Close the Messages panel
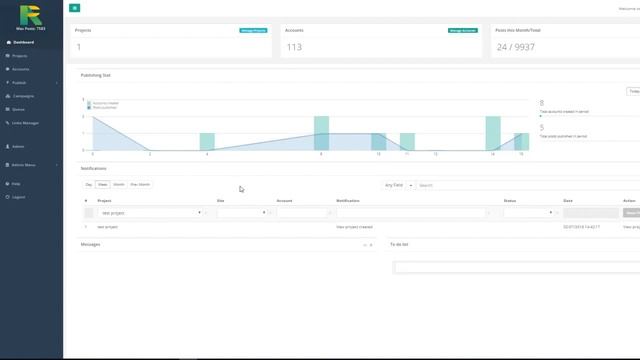 [x=371, y=245]
